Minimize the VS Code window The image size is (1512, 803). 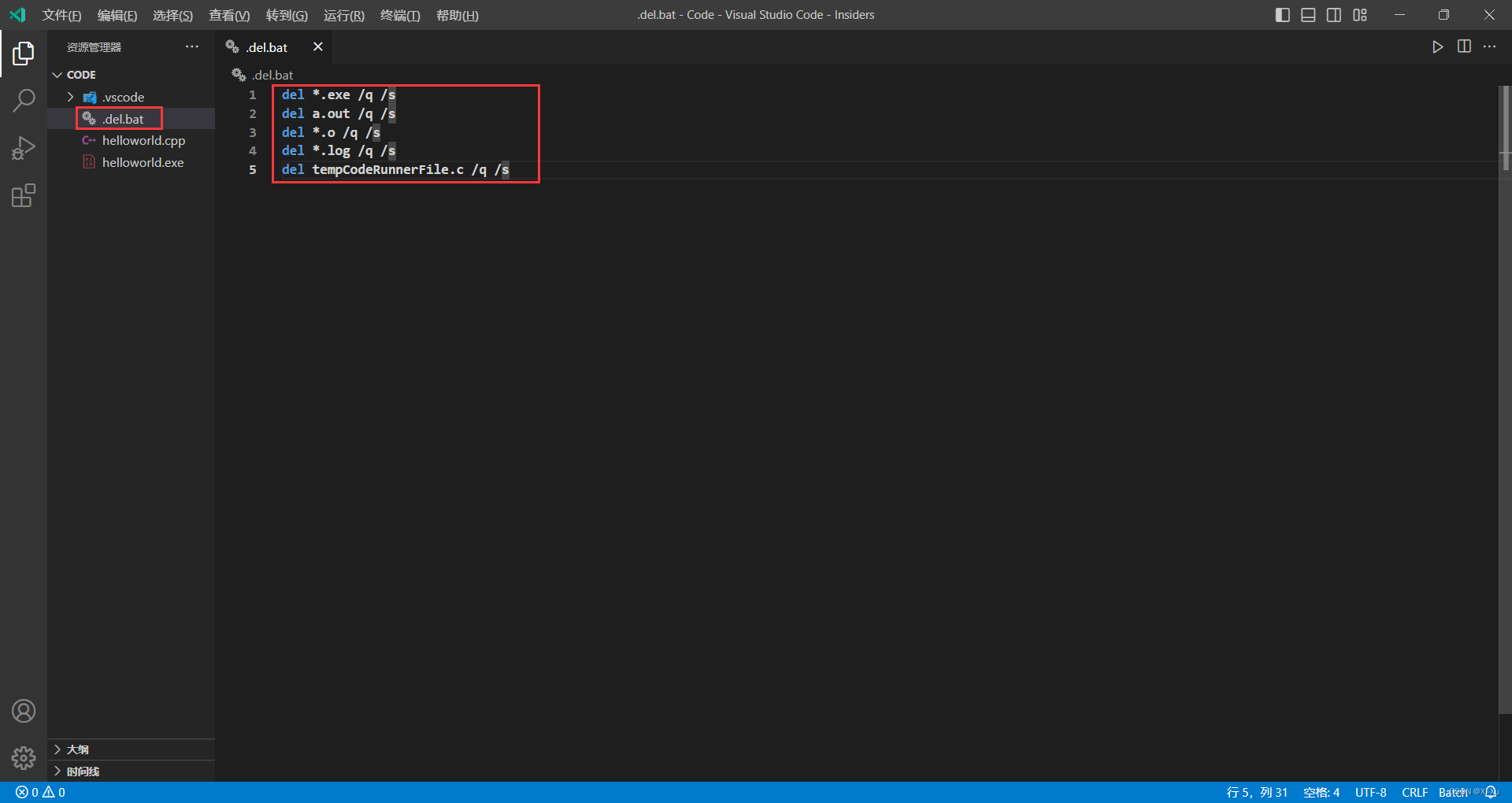tap(1399, 15)
